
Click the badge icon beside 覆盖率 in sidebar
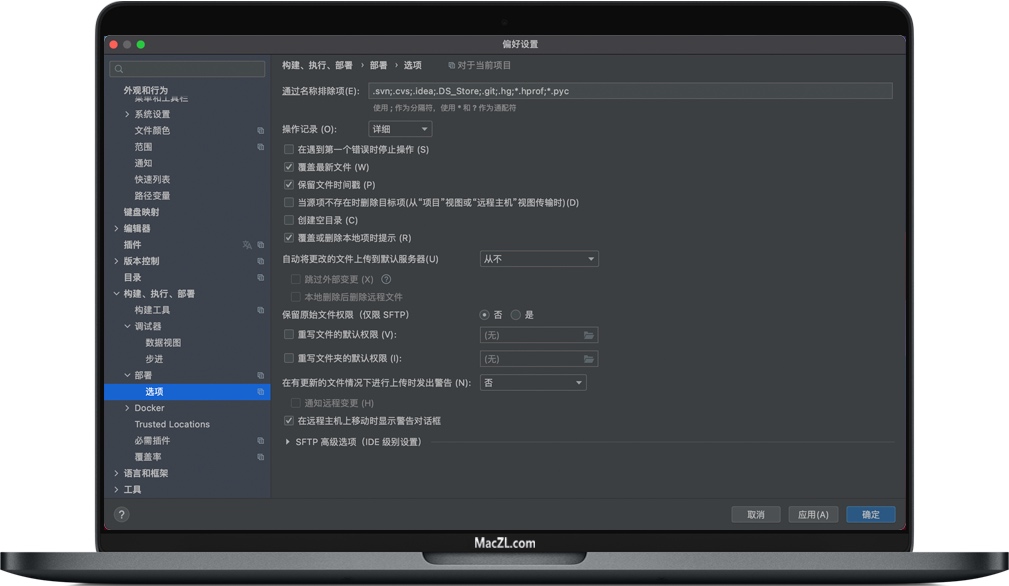coord(260,456)
